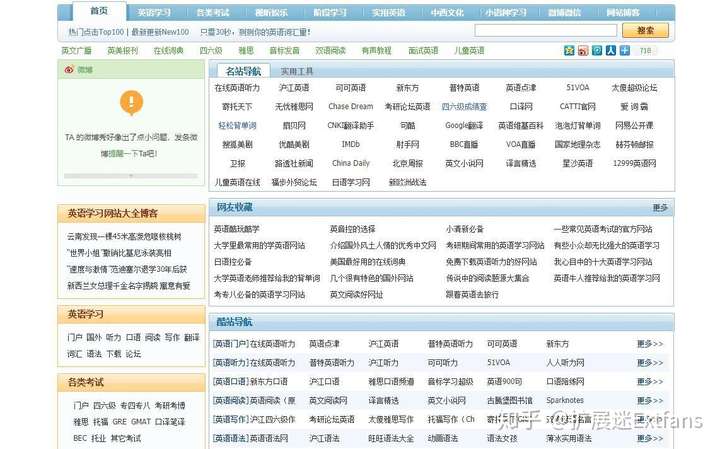This screenshot has width=720, height=449.
Task: Click the Weibo widget gray scroll bar
Action: (x=131, y=176)
